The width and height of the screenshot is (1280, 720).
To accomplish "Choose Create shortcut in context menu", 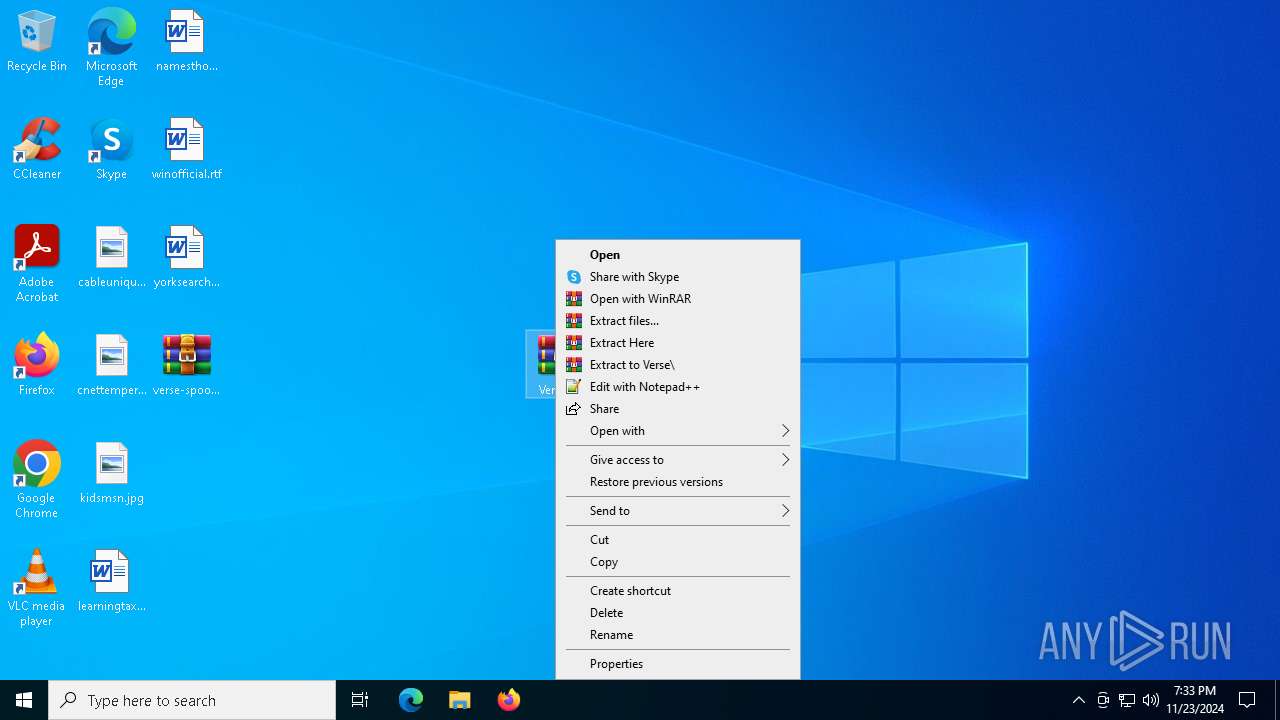I will 678,591.
